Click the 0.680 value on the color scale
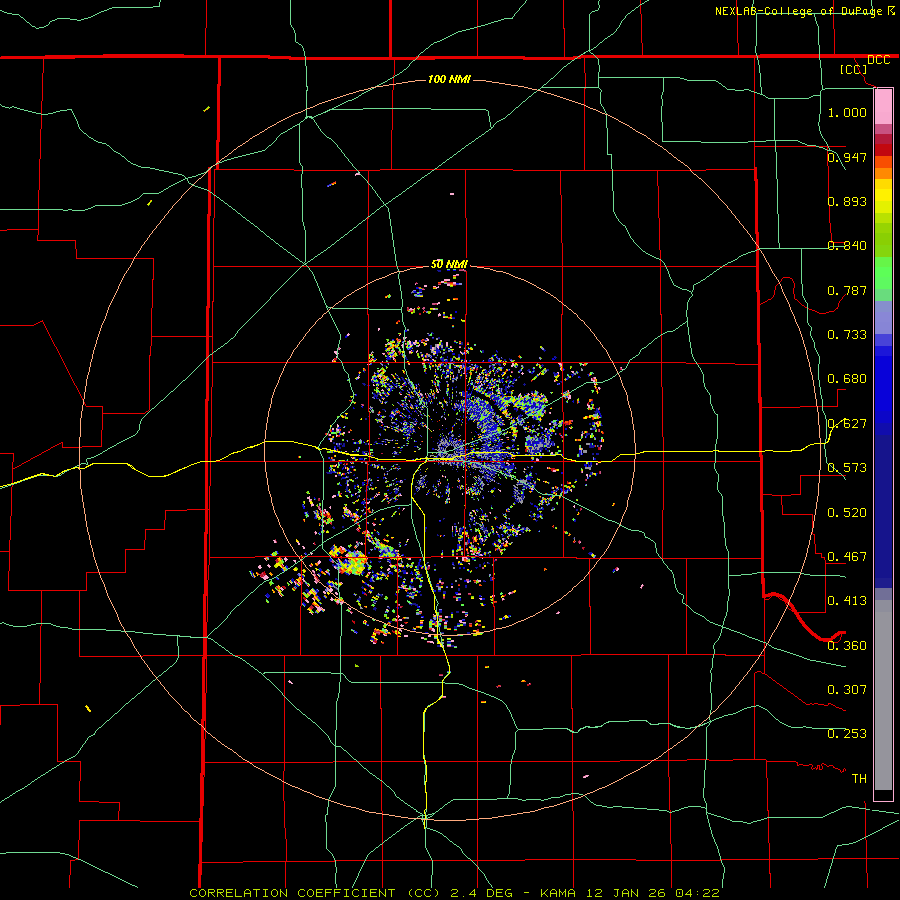This screenshot has width=900, height=900. (x=847, y=379)
